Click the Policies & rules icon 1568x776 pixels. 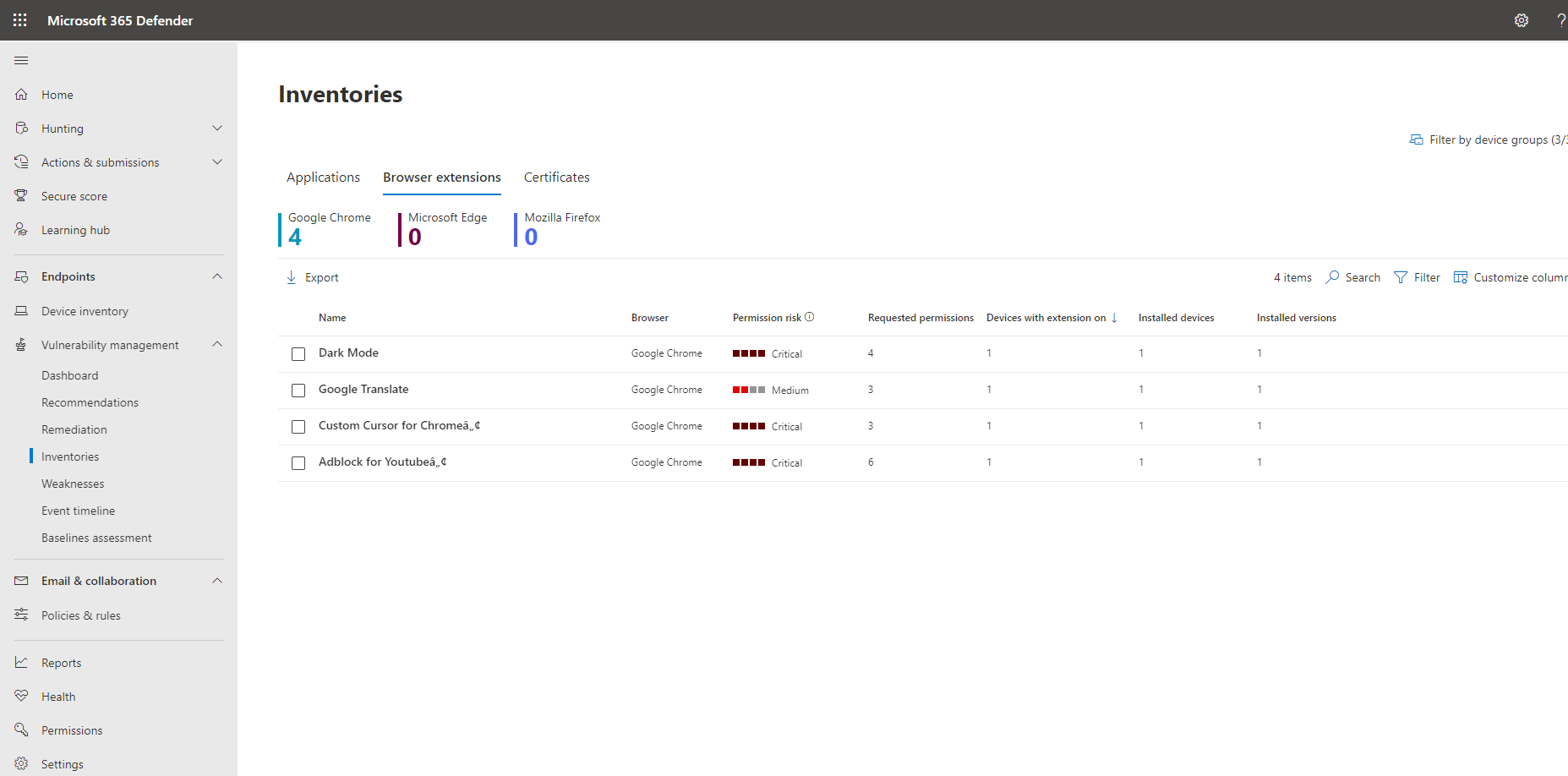pyautogui.click(x=21, y=615)
